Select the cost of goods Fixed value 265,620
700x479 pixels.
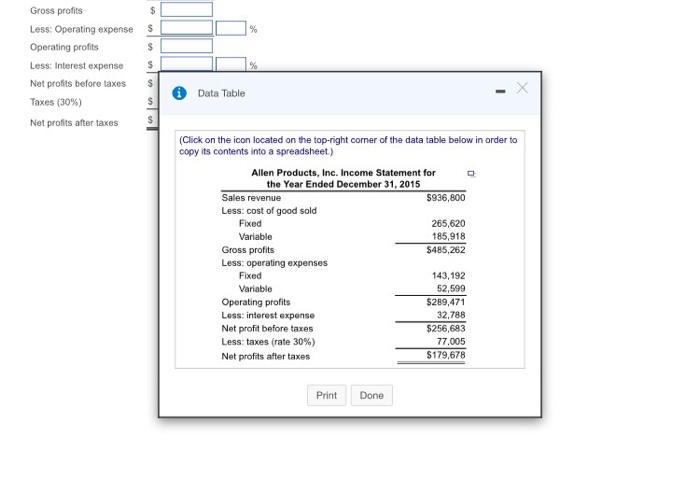(448, 224)
